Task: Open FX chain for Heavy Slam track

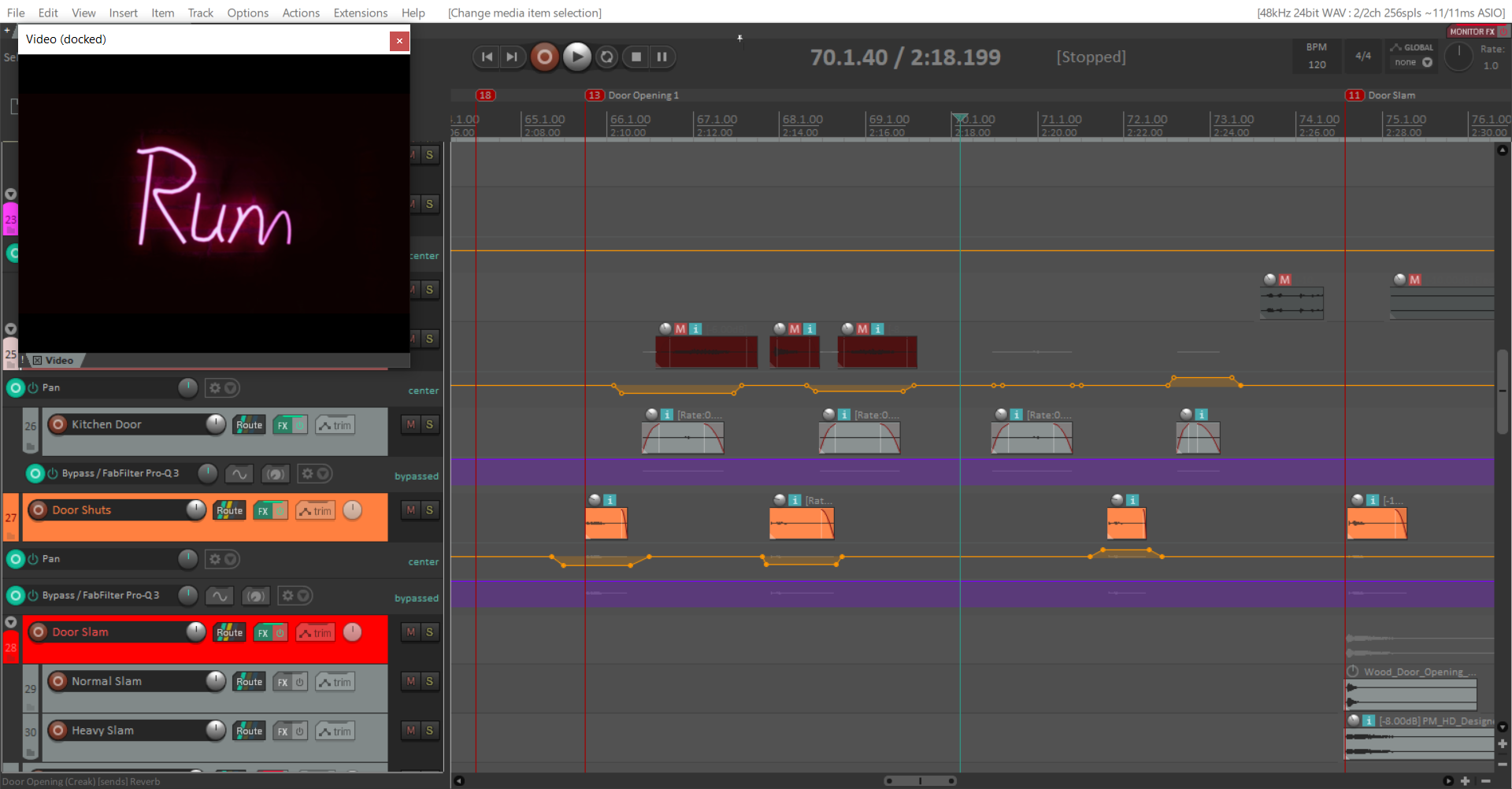Action: pyautogui.click(x=283, y=731)
